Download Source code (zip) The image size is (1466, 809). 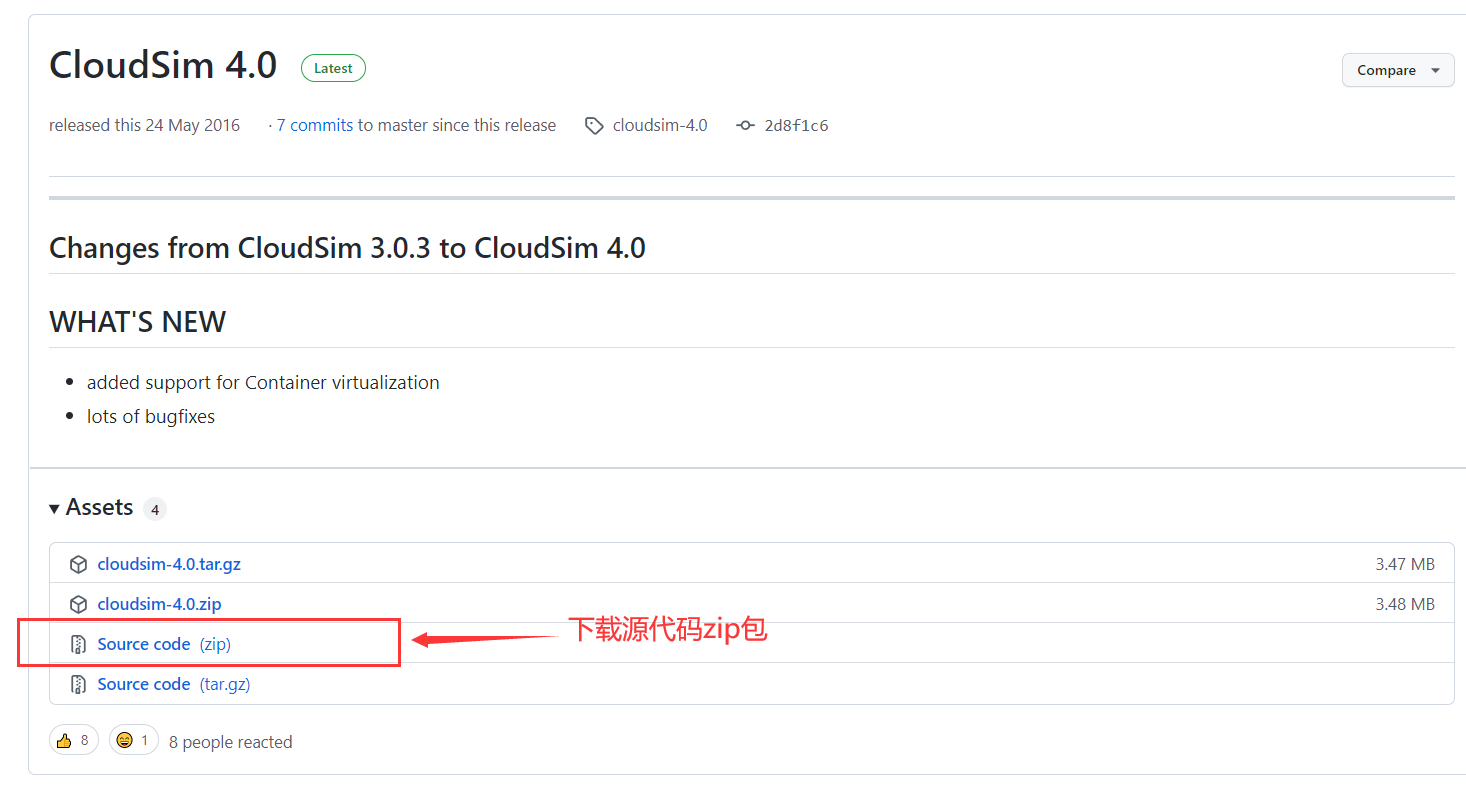click(164, 644)
